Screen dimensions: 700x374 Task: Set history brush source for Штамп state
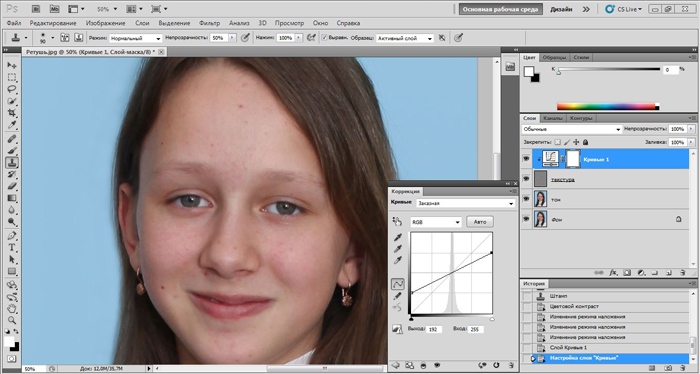527,296
